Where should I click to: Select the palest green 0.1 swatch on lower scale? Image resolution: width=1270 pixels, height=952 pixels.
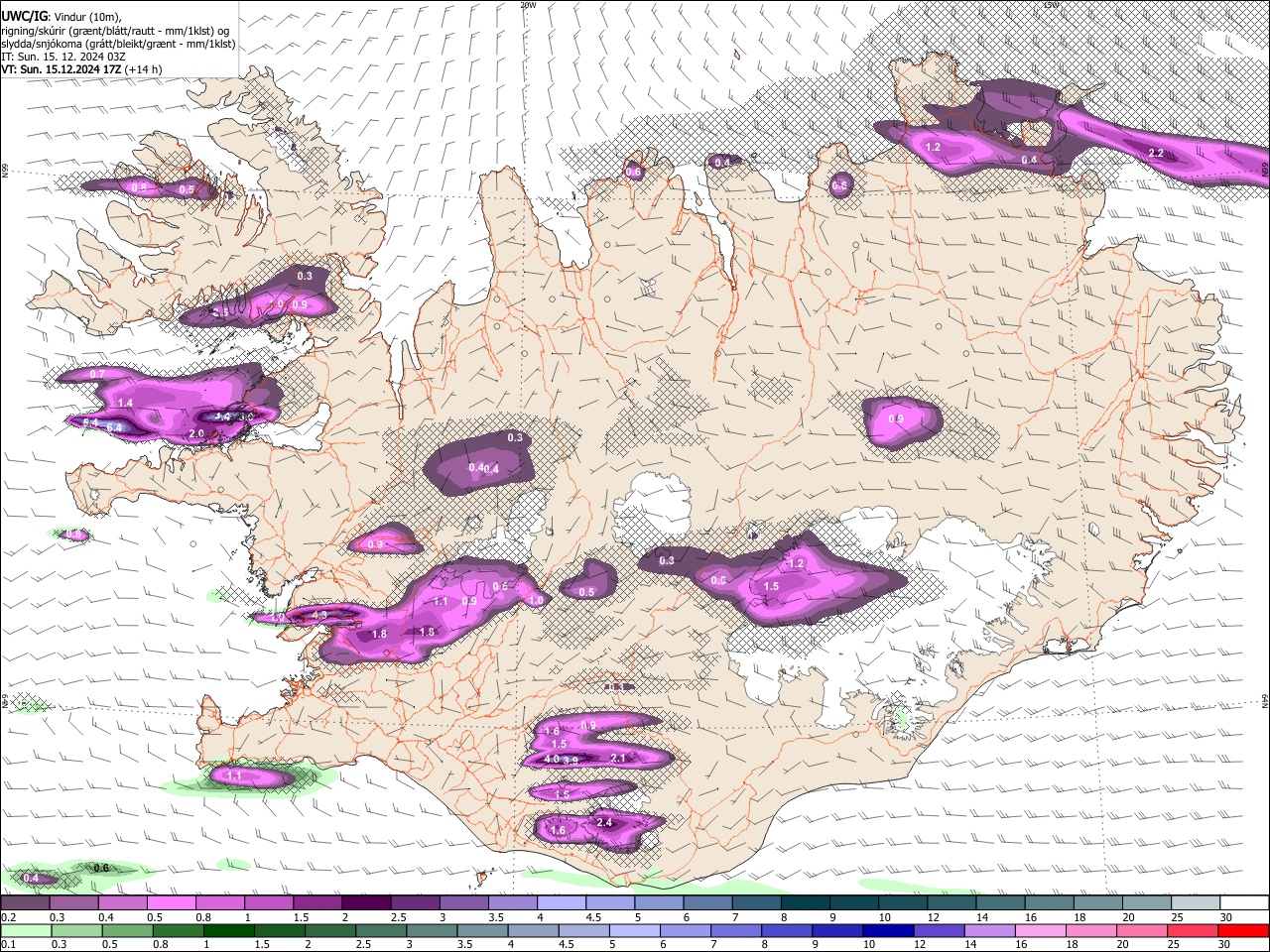tap(25, 930)
